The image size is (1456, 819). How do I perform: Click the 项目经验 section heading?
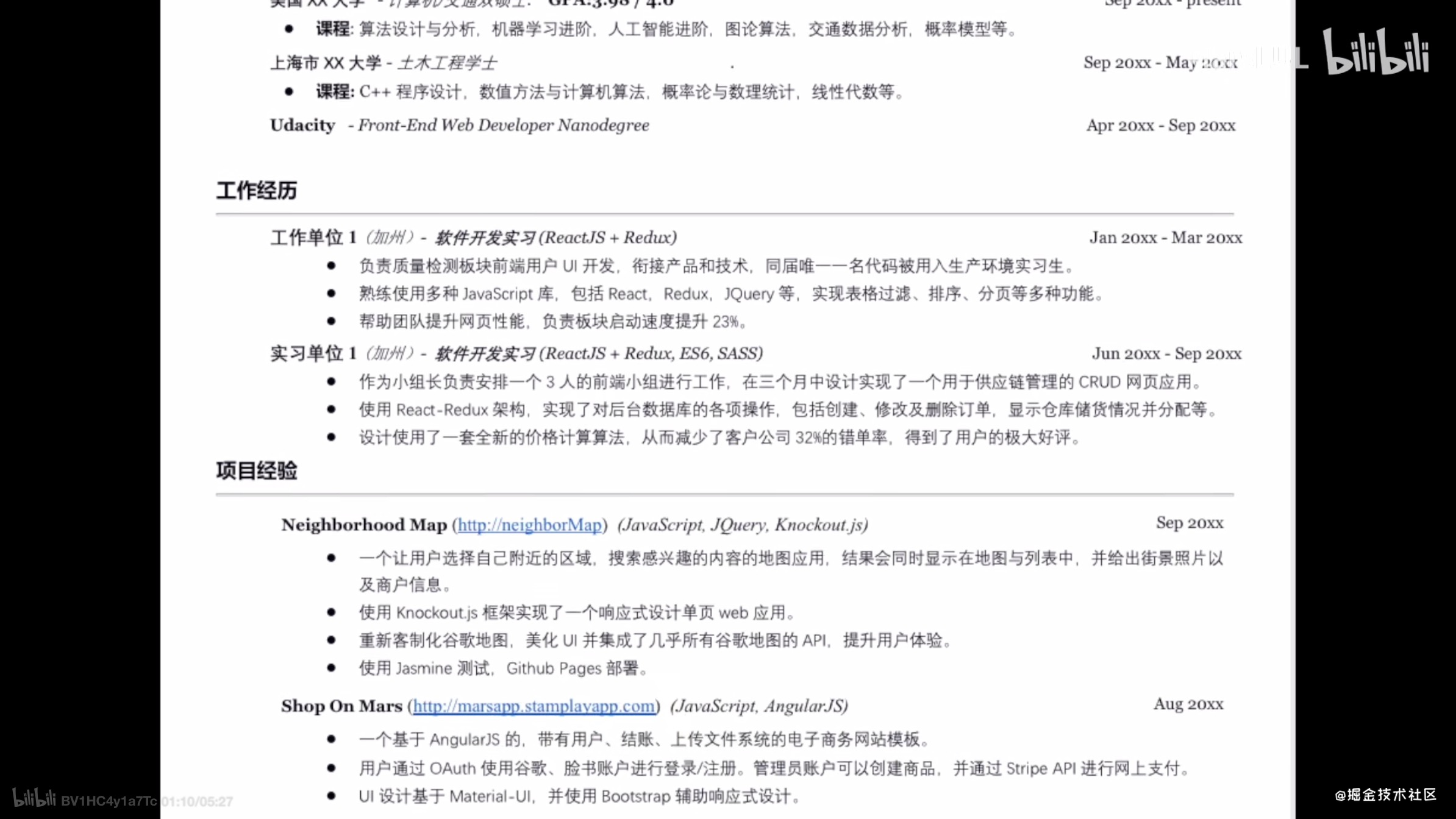point(256,470)
